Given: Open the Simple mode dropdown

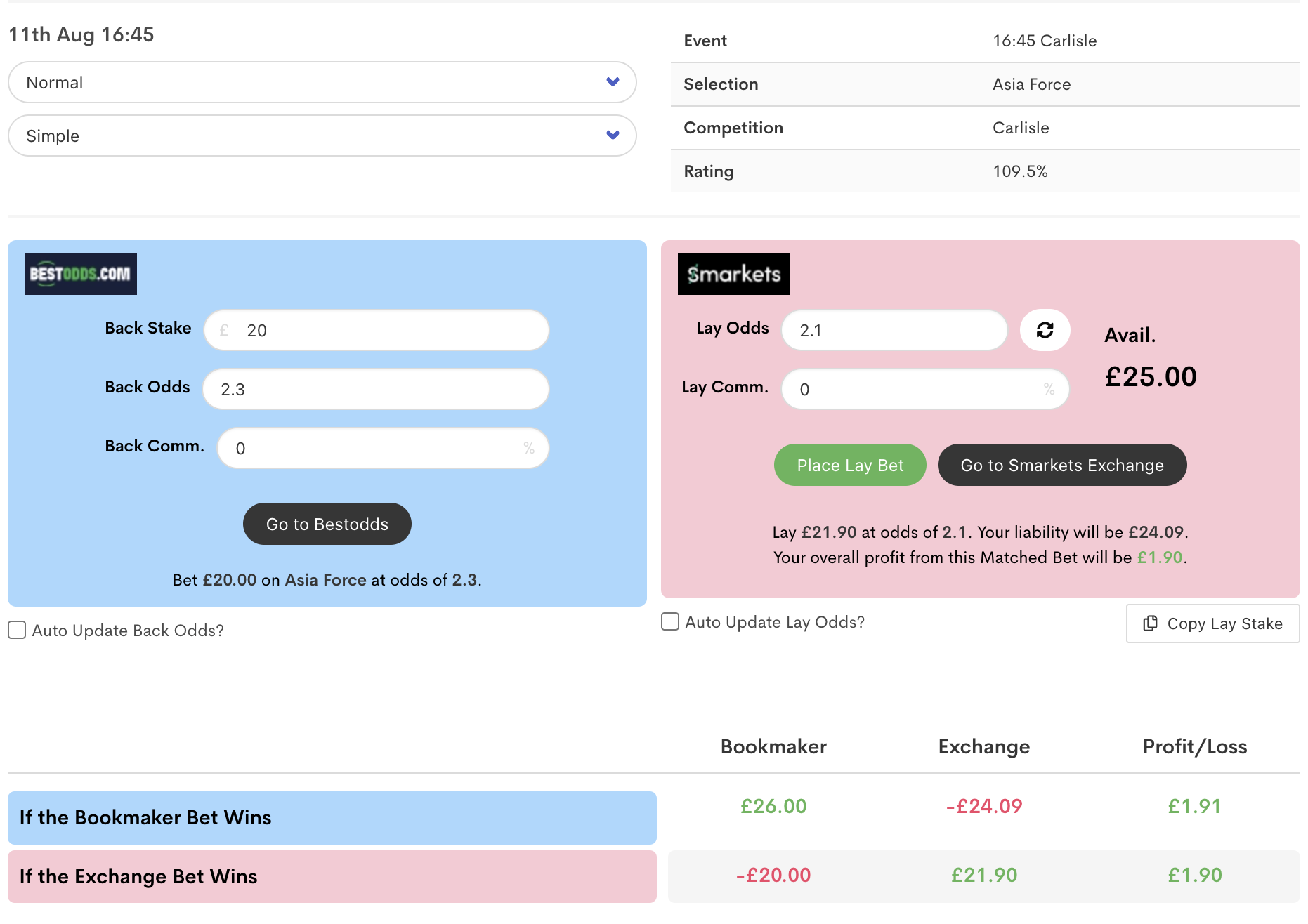Looking at the screenshot, I should click(x=322, y=136).
